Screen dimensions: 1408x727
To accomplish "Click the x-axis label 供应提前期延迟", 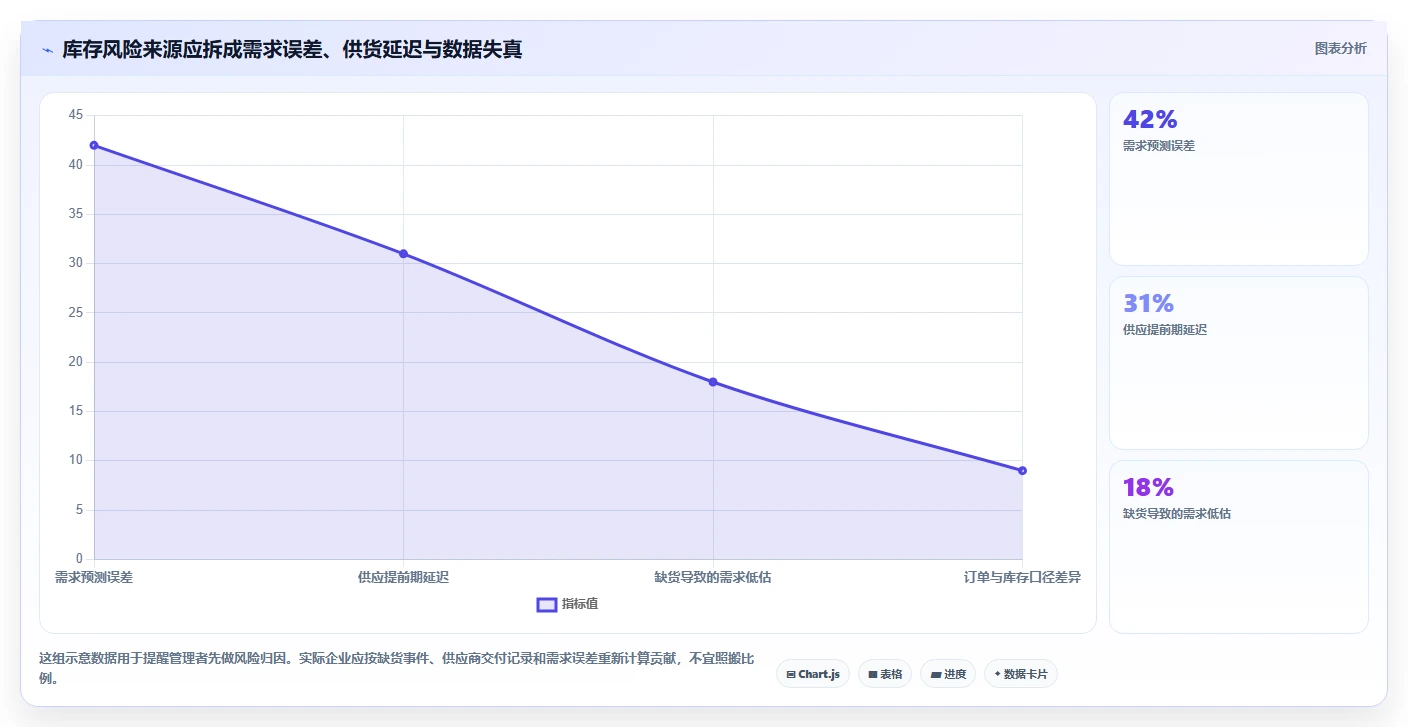I will point(403,577).
